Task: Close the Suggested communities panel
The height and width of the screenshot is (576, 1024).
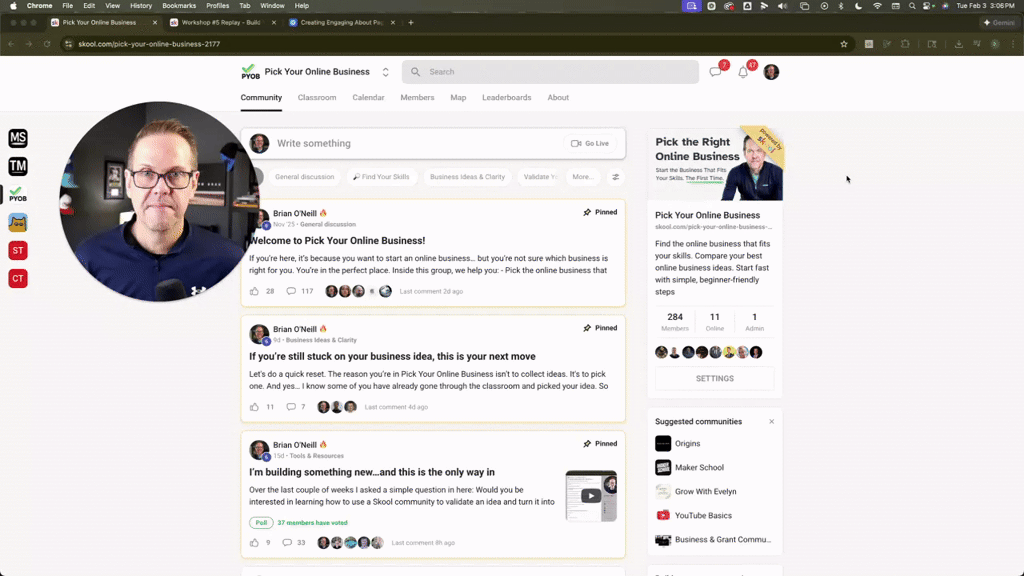Action: pos(771,421)
